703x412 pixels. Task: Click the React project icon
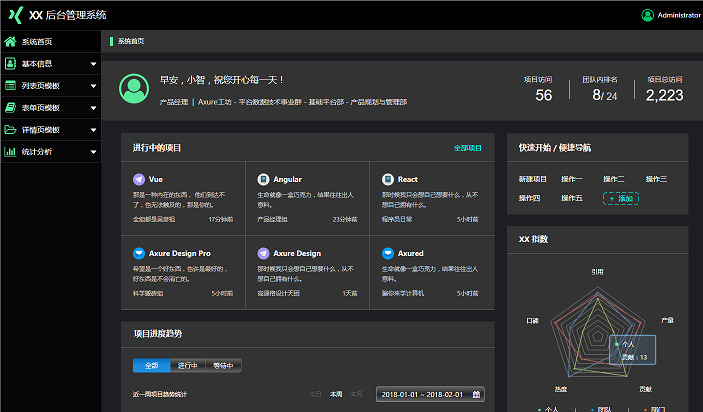pyautogui.click(x=387, y=179)
